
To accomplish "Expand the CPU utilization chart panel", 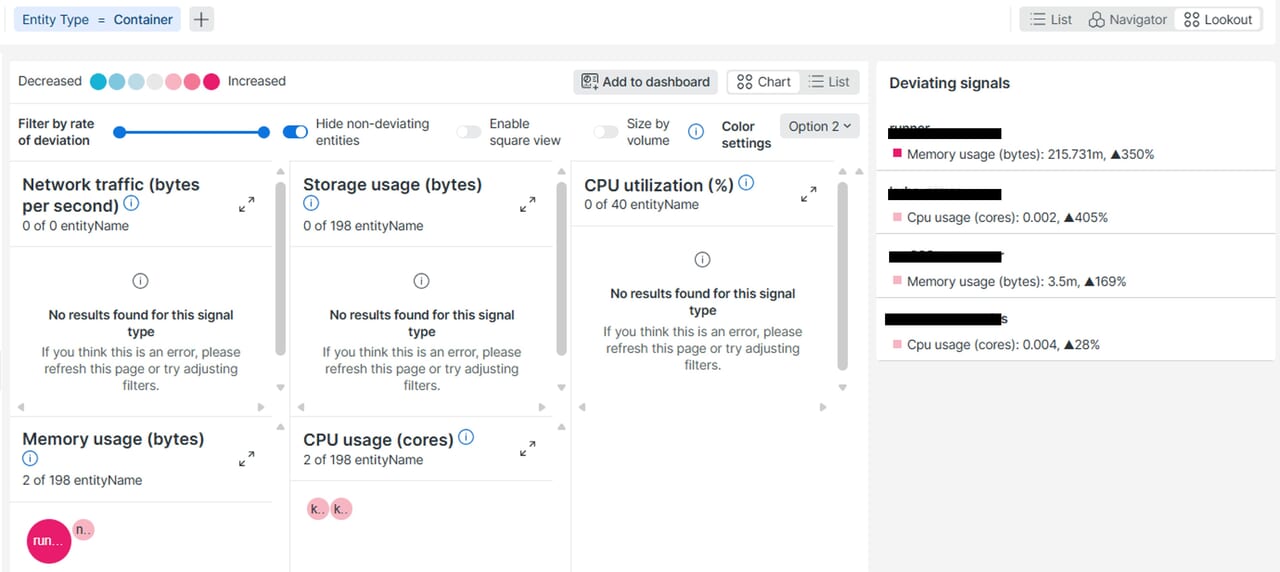I will (x=808, y=195).
